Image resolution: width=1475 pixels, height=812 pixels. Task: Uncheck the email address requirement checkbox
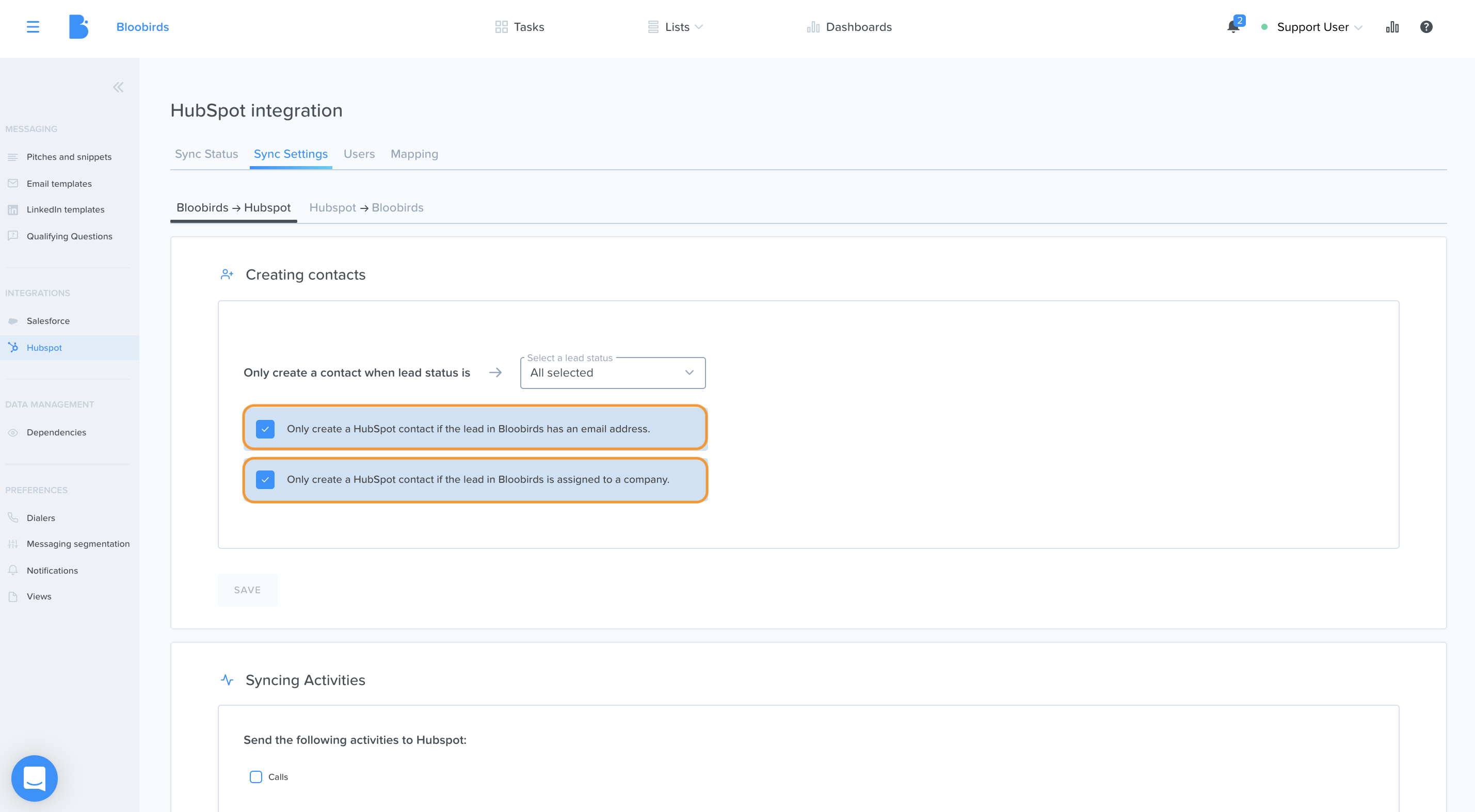265,429
